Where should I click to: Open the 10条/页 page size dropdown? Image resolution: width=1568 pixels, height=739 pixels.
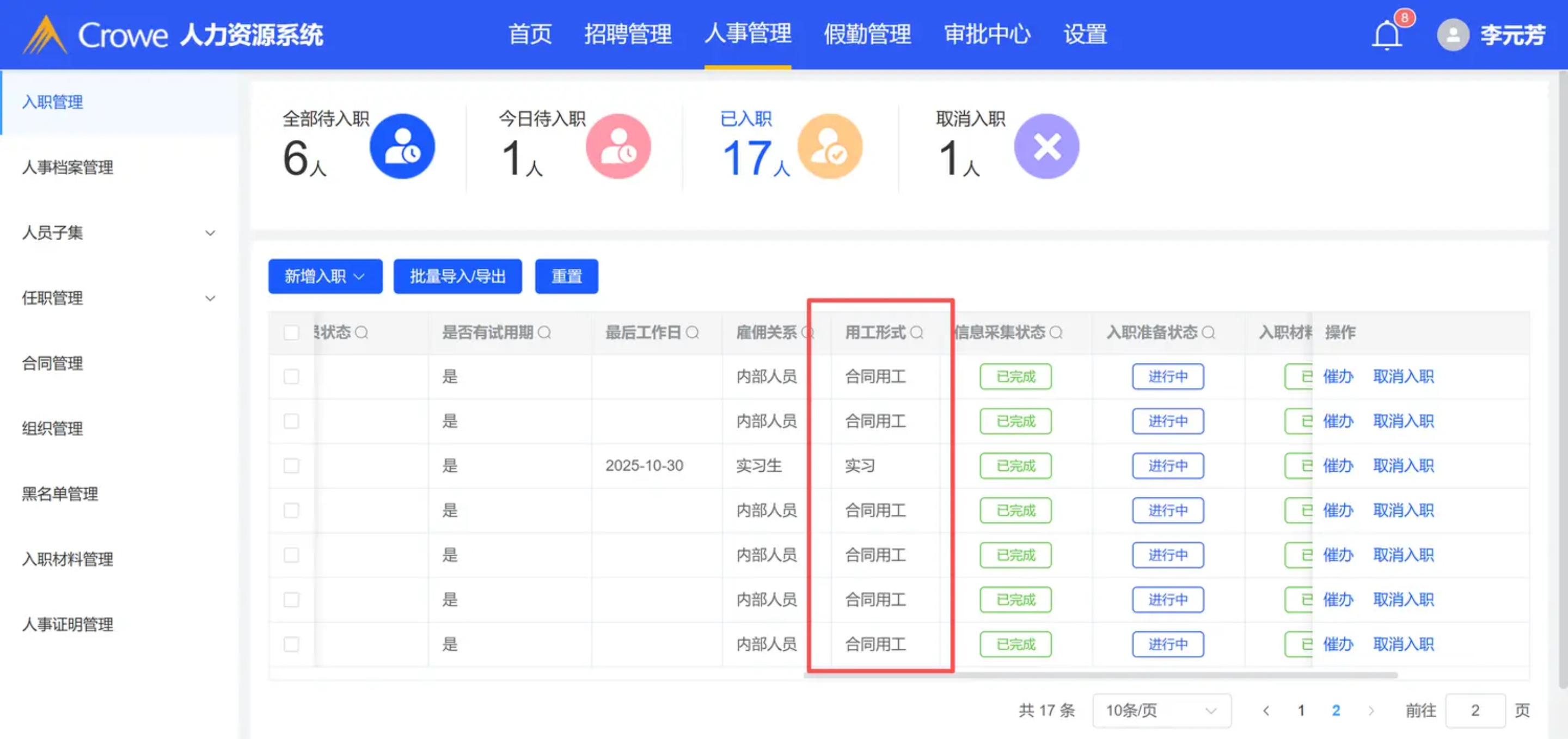pos(1161,710)
